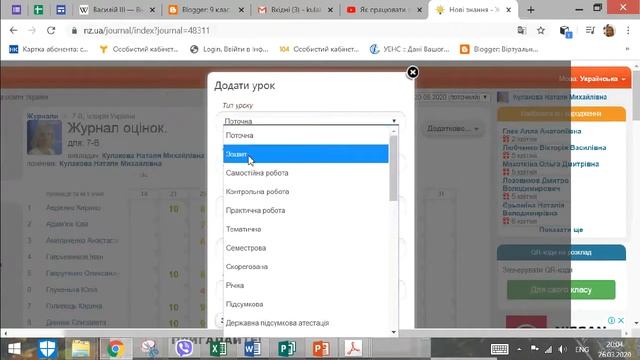Open 104 Особистий кабінет bookmark
Image resolution: width=640 pixels, height=360 pixels.
(x=319, y=49)
